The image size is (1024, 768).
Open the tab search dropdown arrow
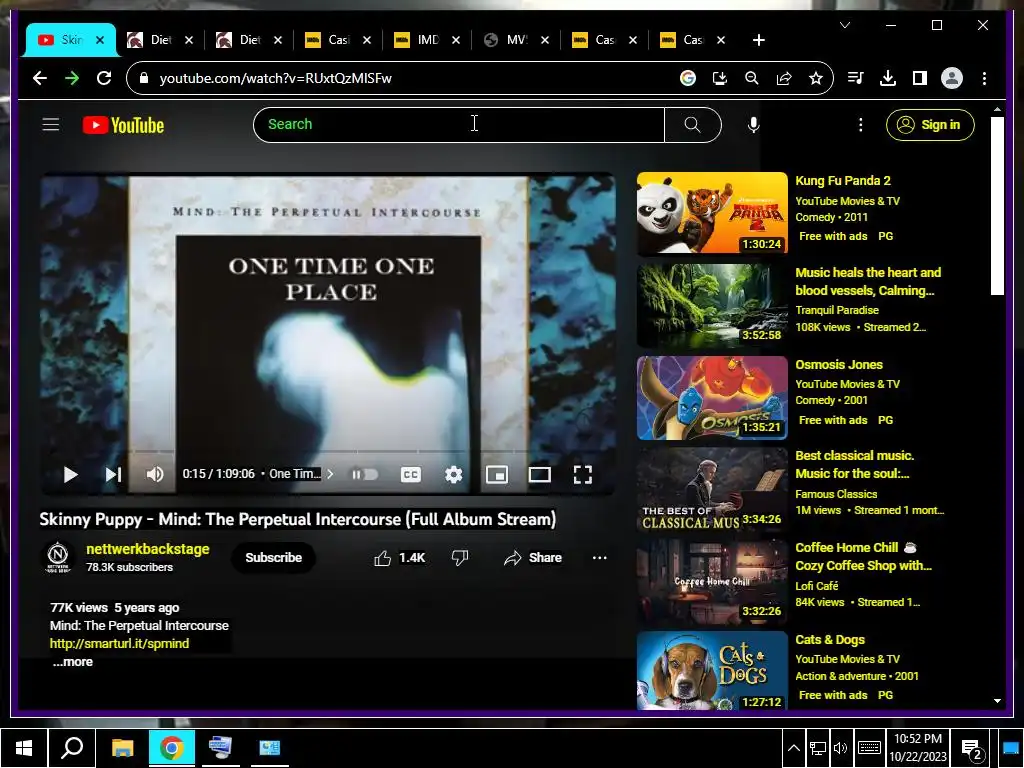coord(845,25)
